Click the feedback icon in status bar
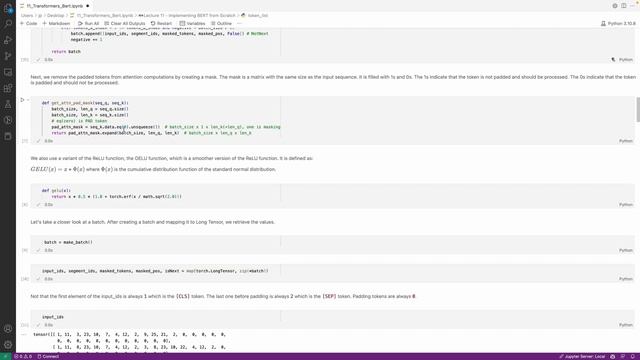The image size is (640, 360). pos(623,356)
